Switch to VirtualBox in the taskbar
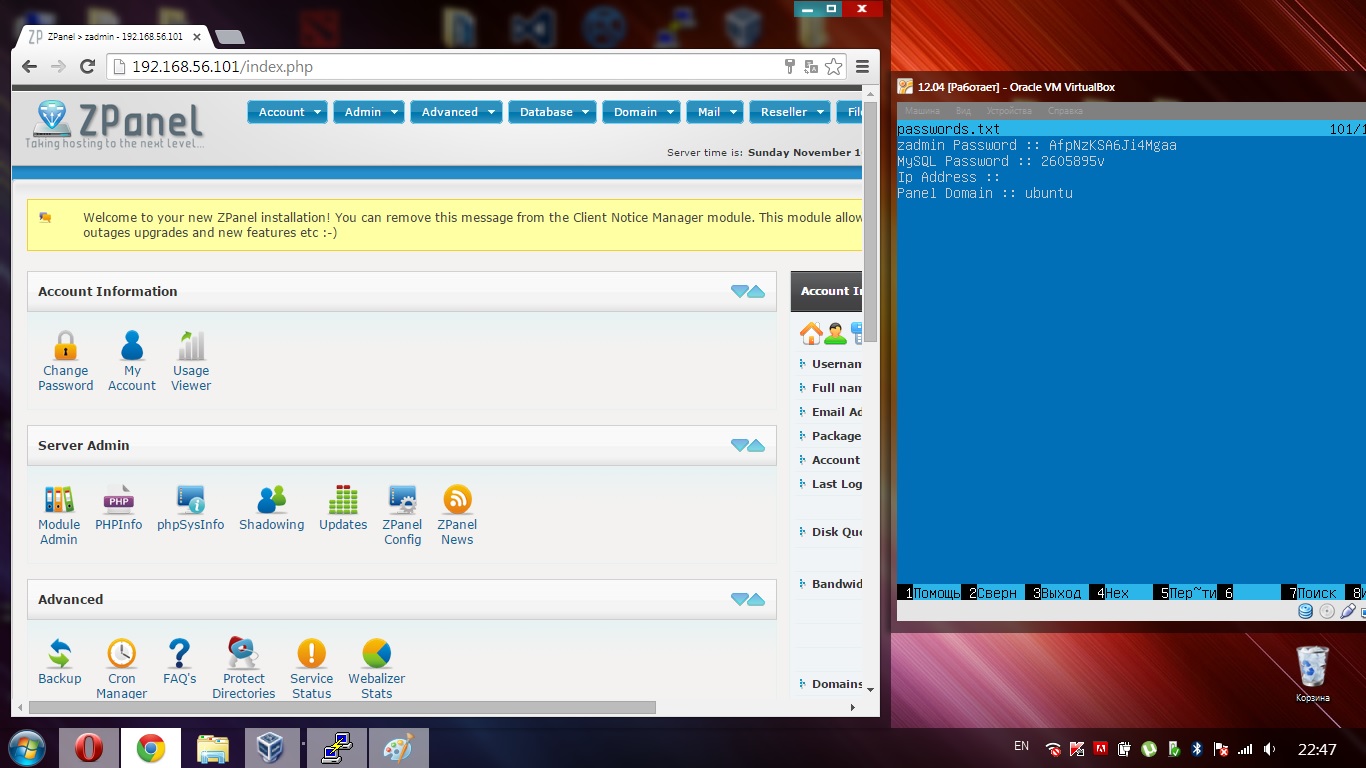Image resolution: width=1366 pixels, height=768 pixels. point(272,748)
